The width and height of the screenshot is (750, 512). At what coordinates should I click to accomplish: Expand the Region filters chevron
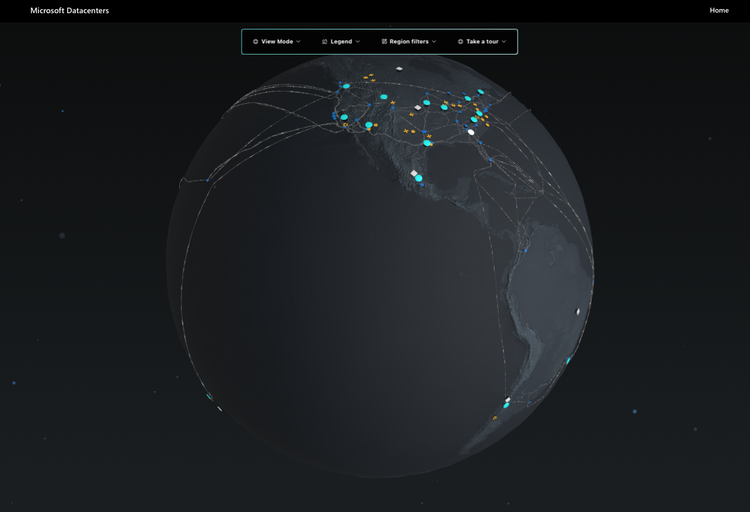tap(434, 42)
